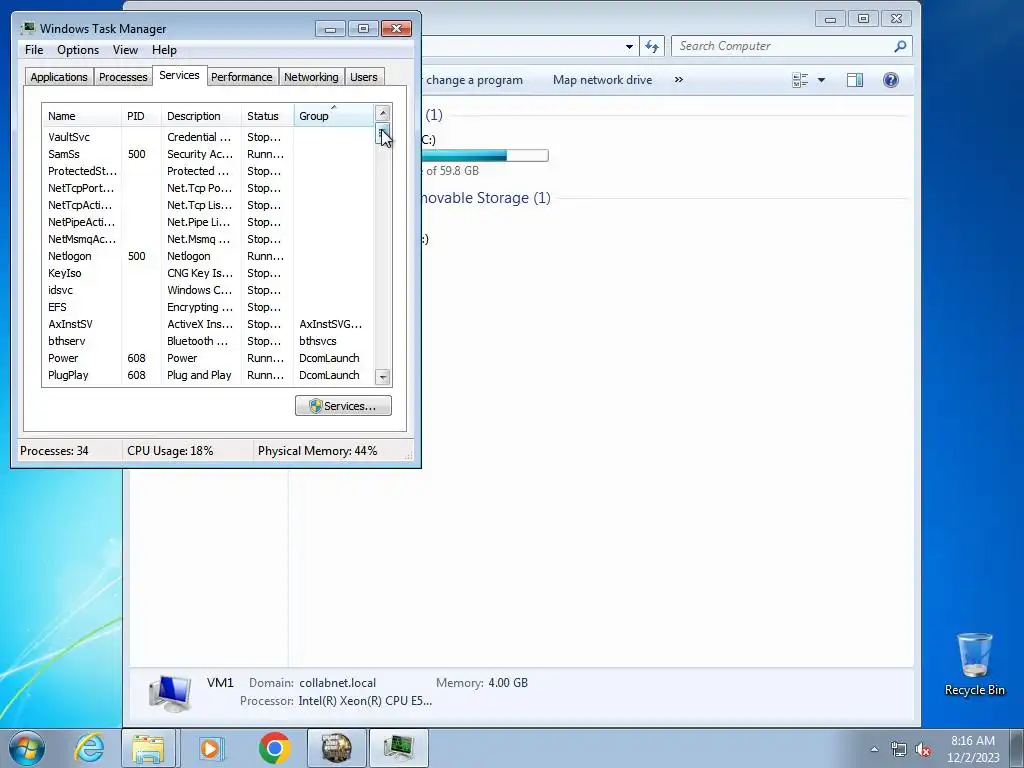Select bthserv service row

[x=208, y=341]
